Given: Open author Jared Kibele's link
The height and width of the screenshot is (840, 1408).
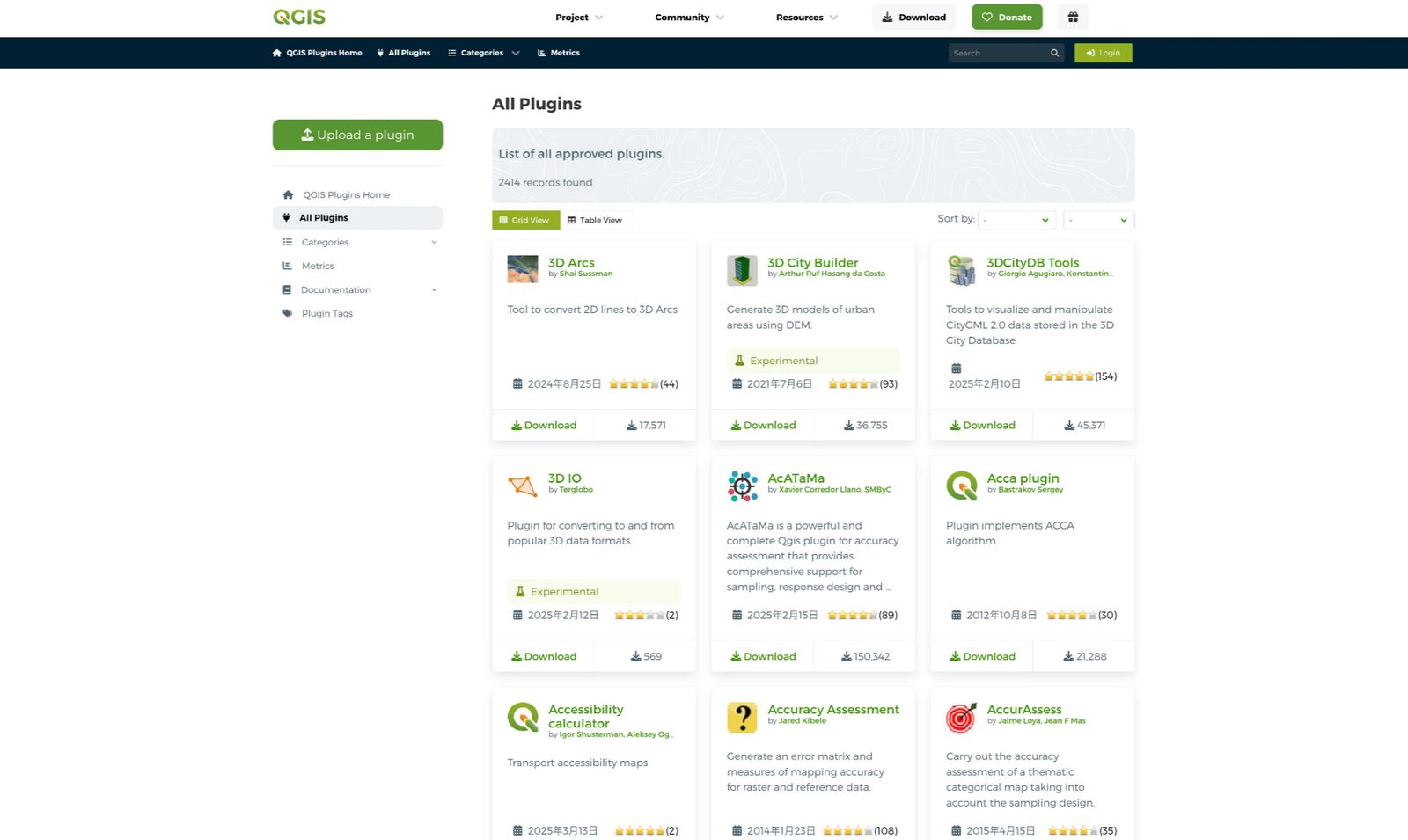Looking at the screenshot, I should 803,721.
